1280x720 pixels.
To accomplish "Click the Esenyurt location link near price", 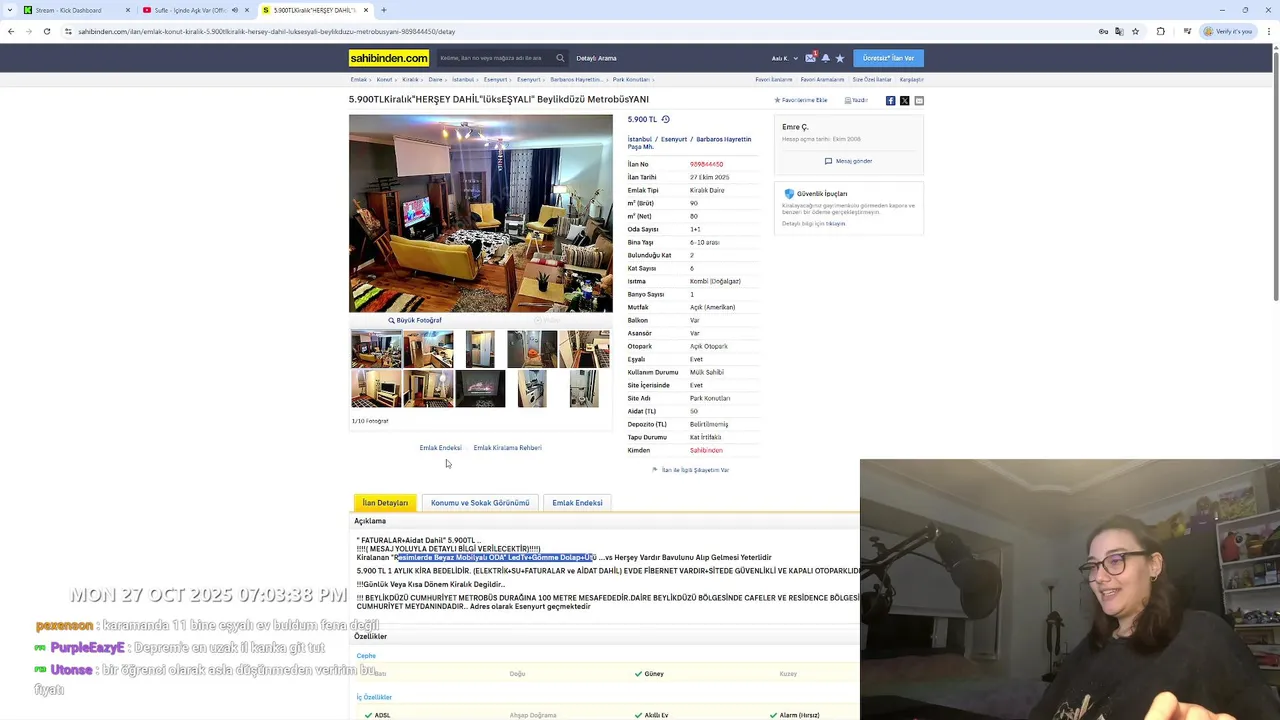I will [x=674, y=140].
